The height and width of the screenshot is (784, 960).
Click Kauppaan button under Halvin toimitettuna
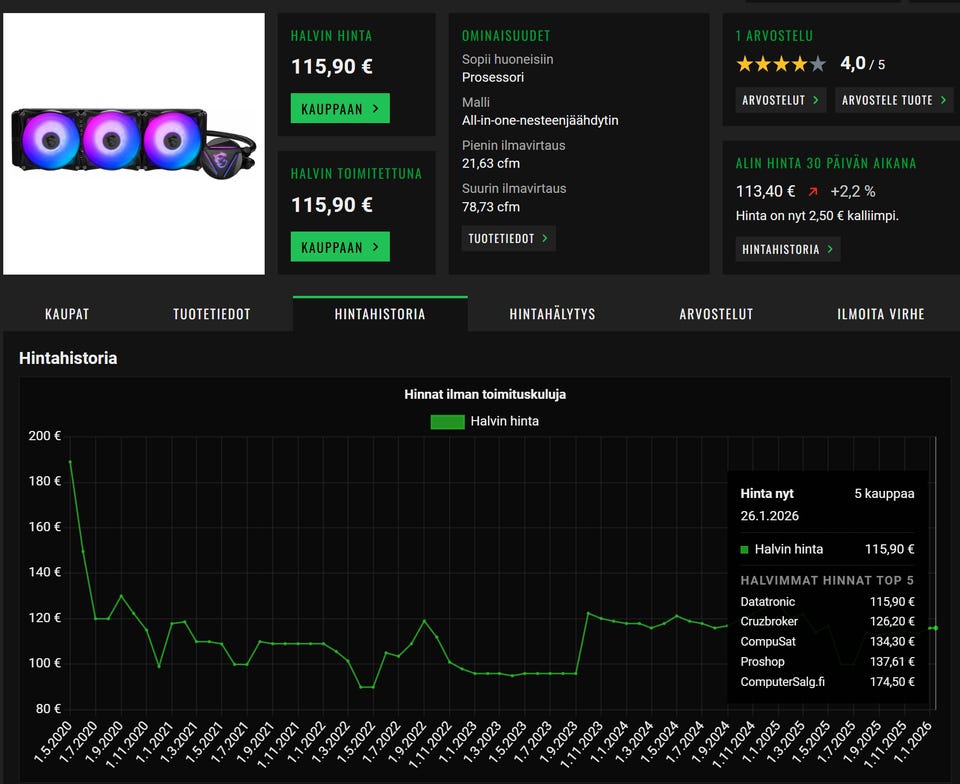click(340, 247)
